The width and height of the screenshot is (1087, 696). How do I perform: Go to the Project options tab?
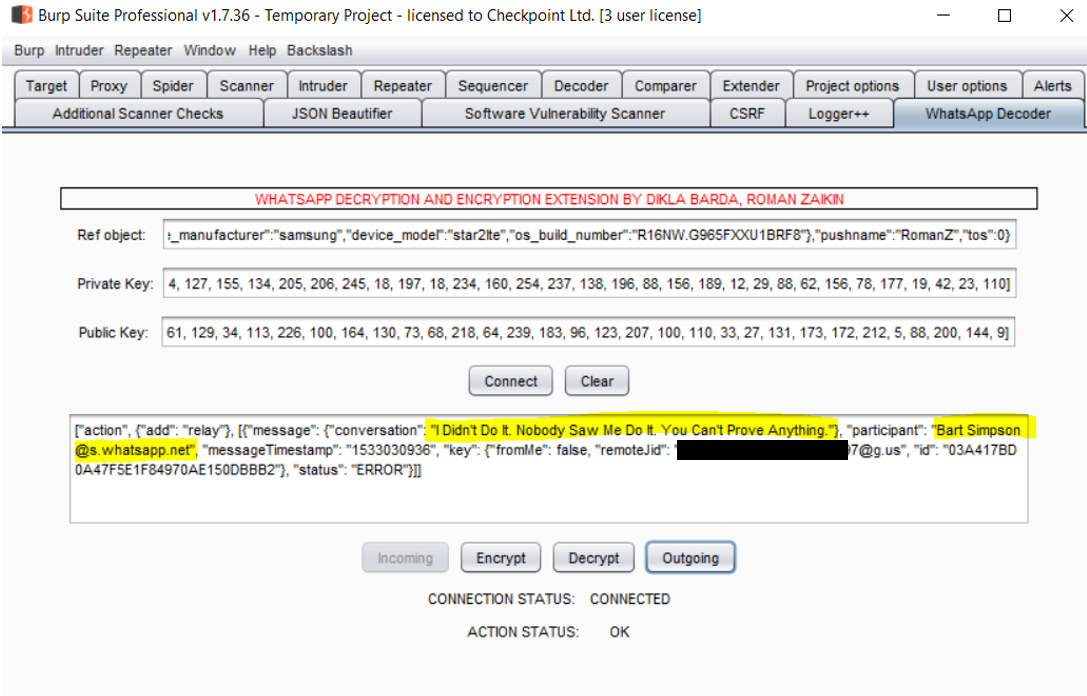(x=852, y=86)
